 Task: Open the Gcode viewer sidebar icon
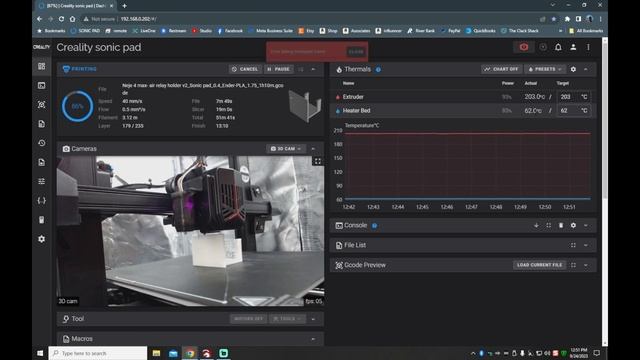point(42,104)
